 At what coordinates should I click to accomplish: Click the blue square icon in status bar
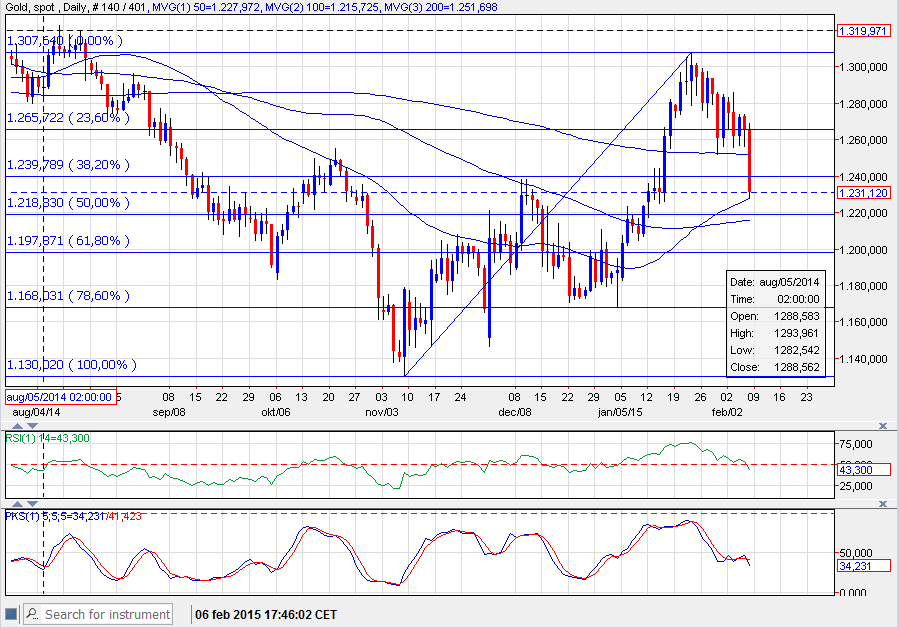[10, 614]
